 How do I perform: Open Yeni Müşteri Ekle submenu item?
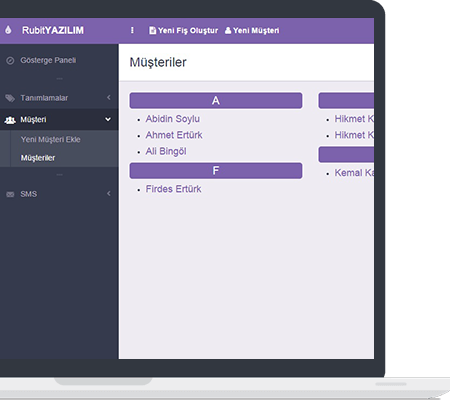coord(51,140)
